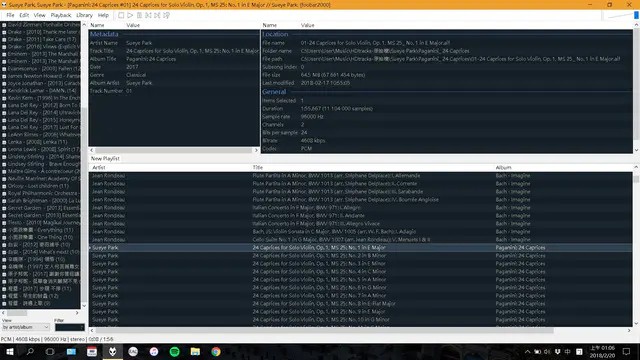
Task: Expand the Kendrick Lamar DAMN. tree node
Action: (4, 91)
